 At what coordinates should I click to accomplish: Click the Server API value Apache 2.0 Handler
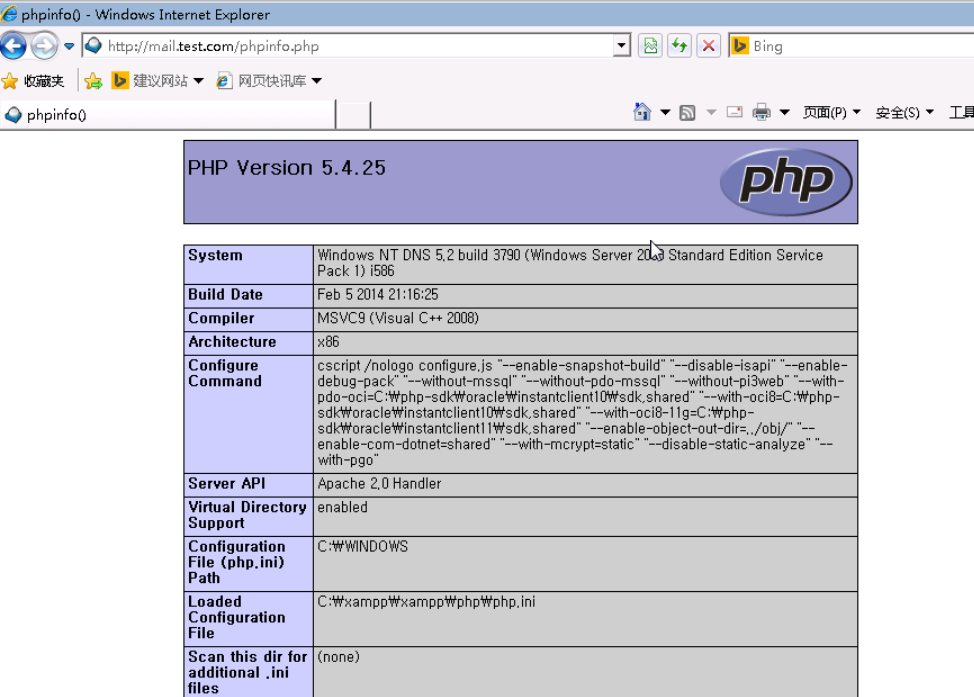coord(380,483)
